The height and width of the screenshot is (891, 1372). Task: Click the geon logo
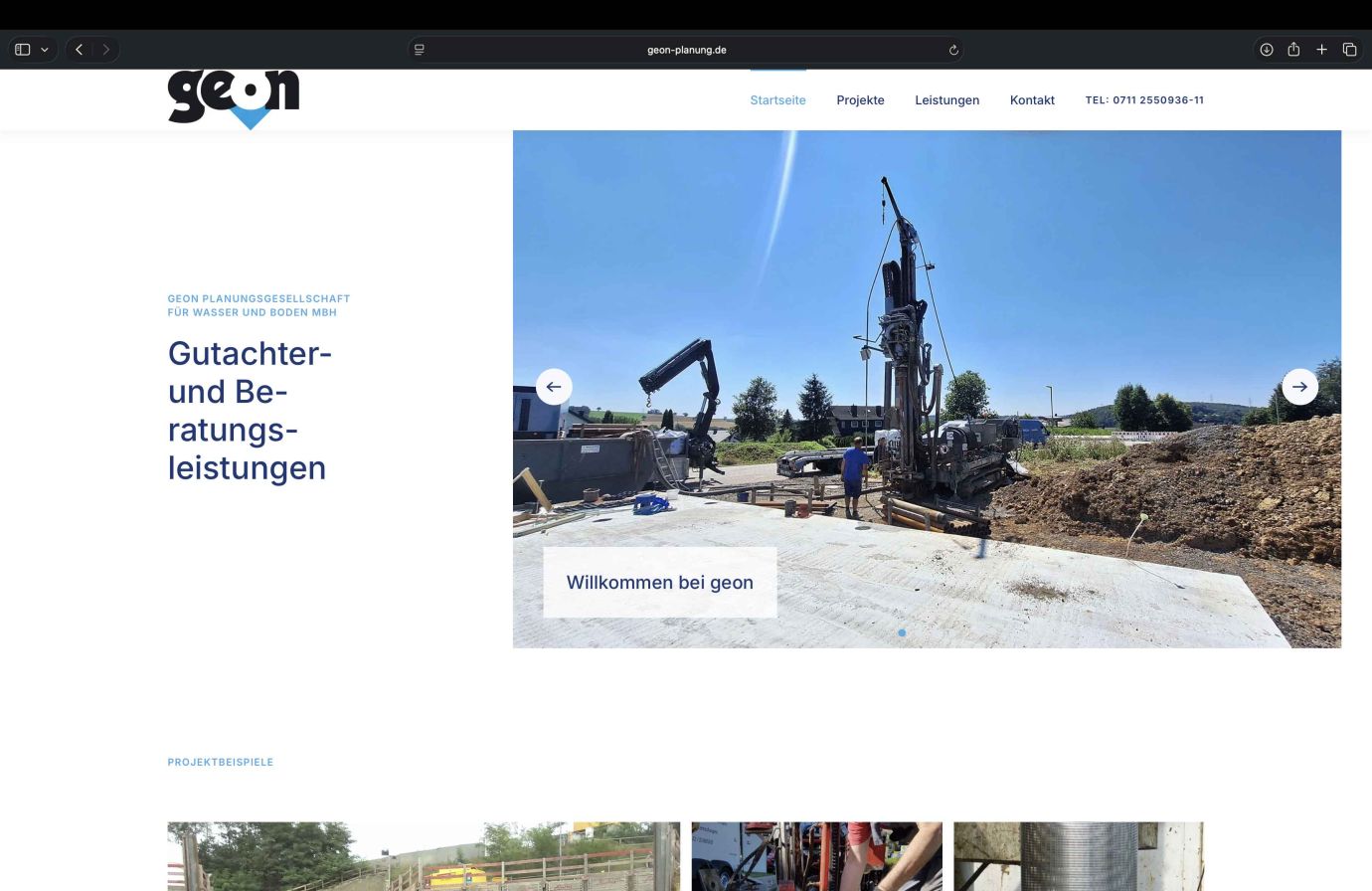[234, 97]
